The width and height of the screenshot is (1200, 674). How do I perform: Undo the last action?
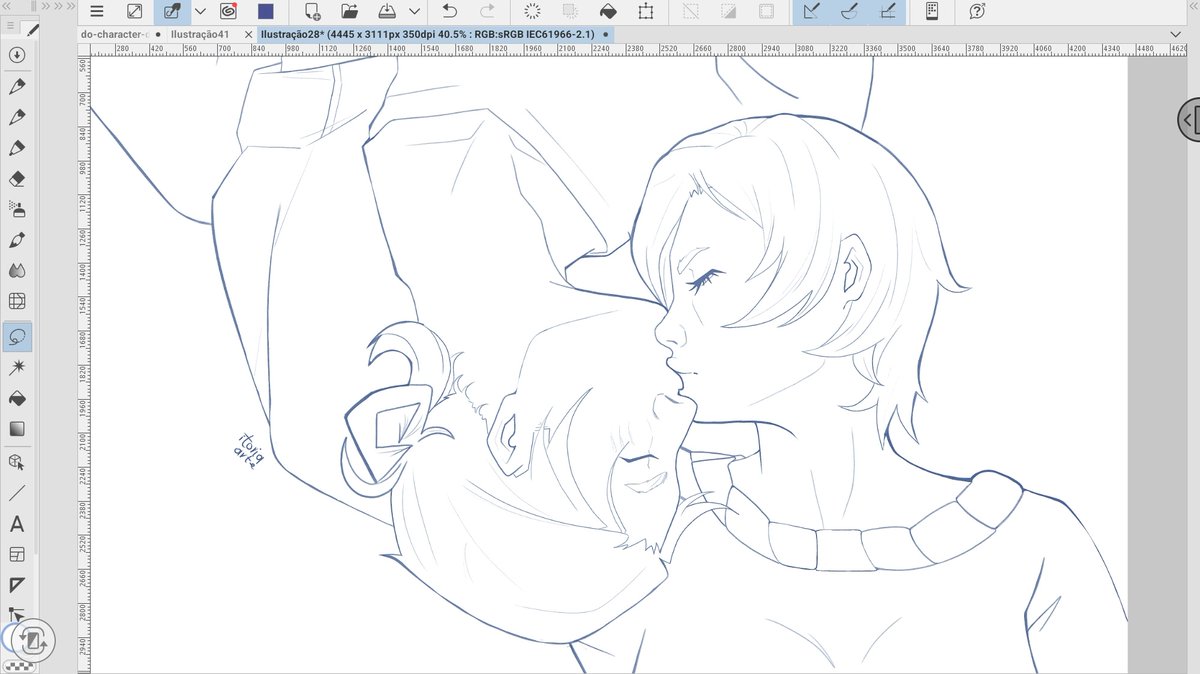[x=449, y=11]
